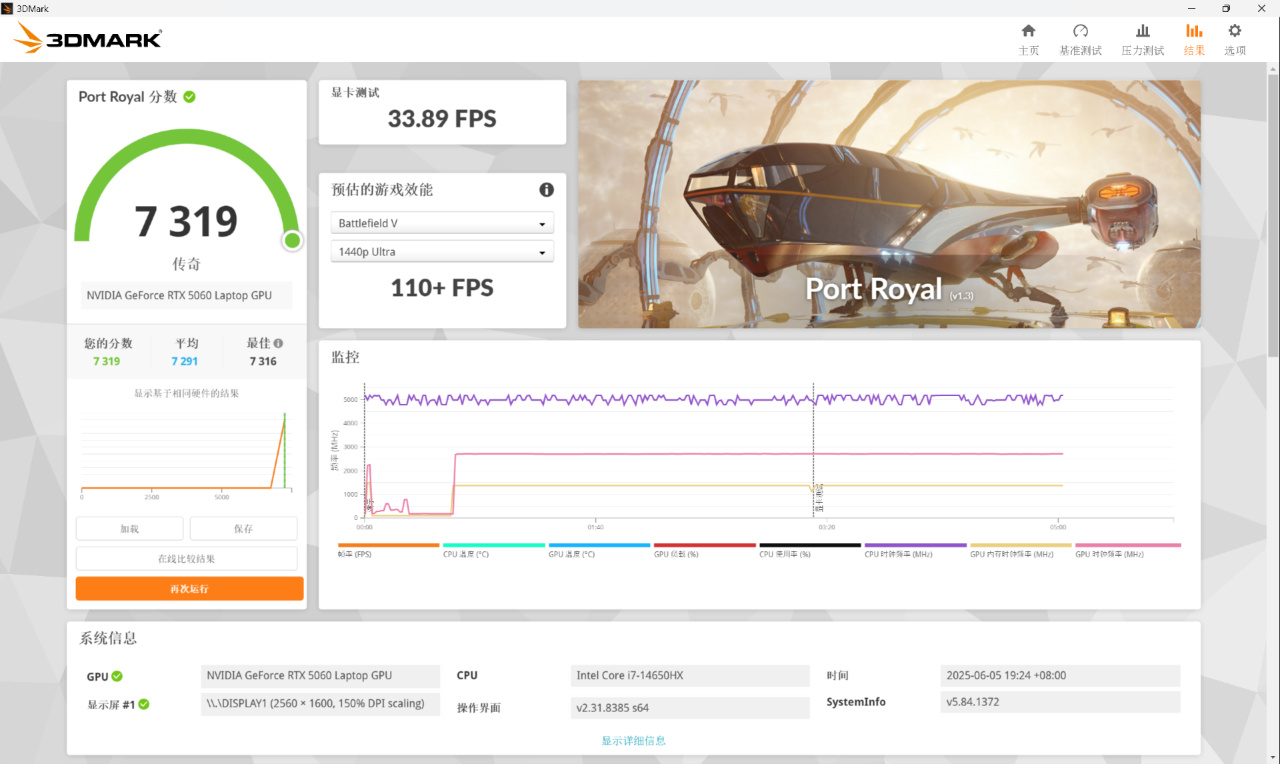Click the SystemInfo version v5.84.1372
The height and width of the screenshot is (764, 1280).
[x=1060, y=702]
